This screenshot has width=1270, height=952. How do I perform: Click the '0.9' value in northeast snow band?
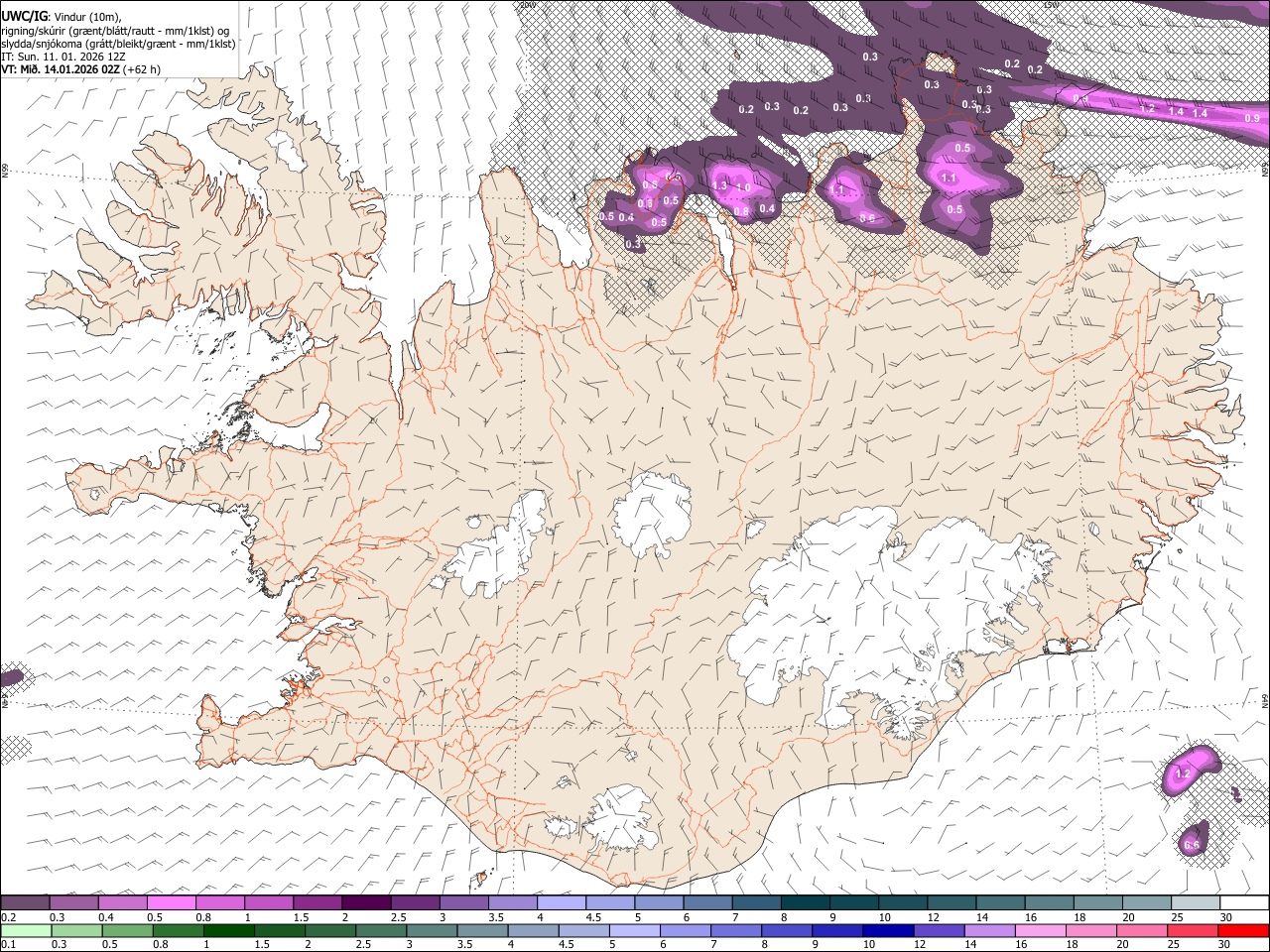click(x=1252, y=118)
